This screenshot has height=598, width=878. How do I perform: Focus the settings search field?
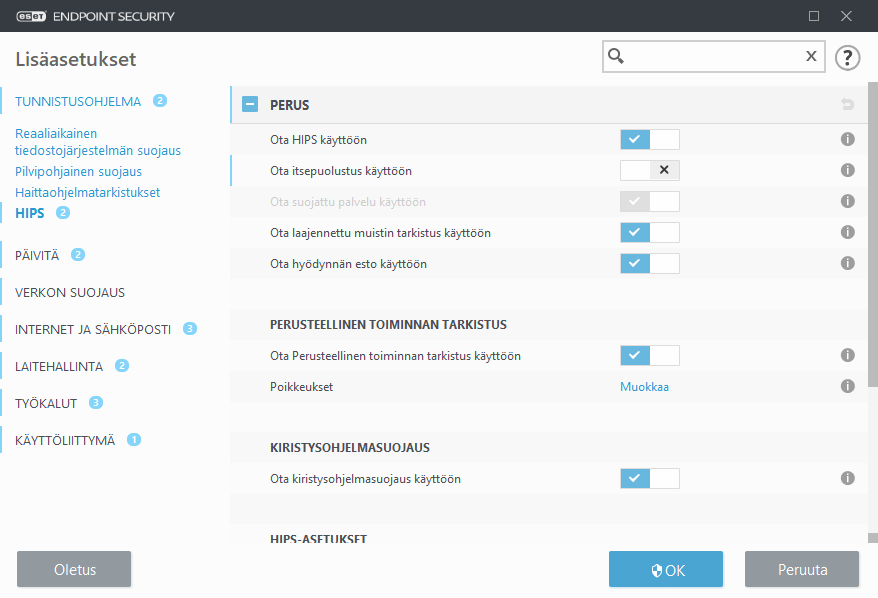click(714, 57)
